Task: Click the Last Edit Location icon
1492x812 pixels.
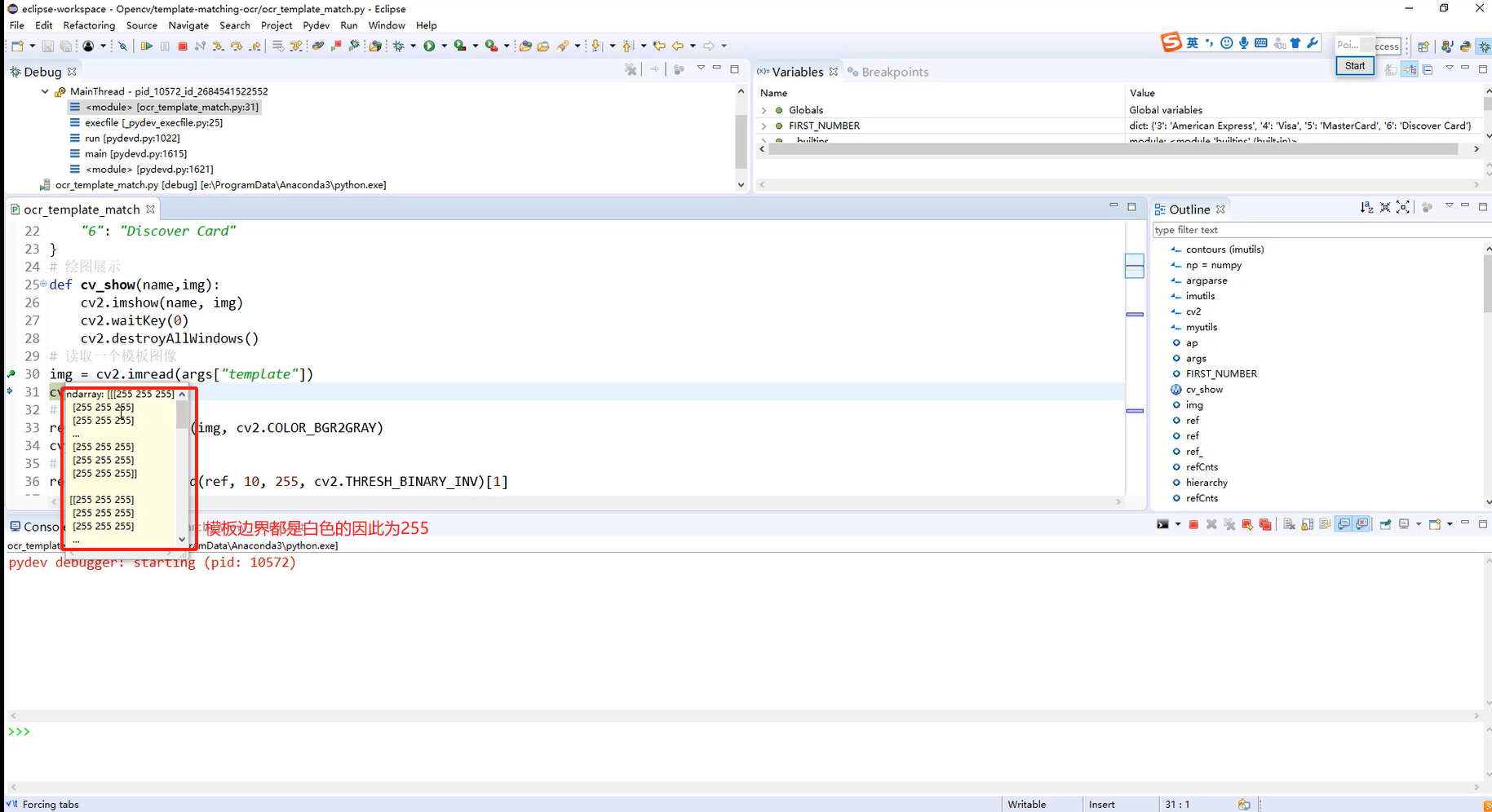Action: pyautogui.click(x=659, y=46)
